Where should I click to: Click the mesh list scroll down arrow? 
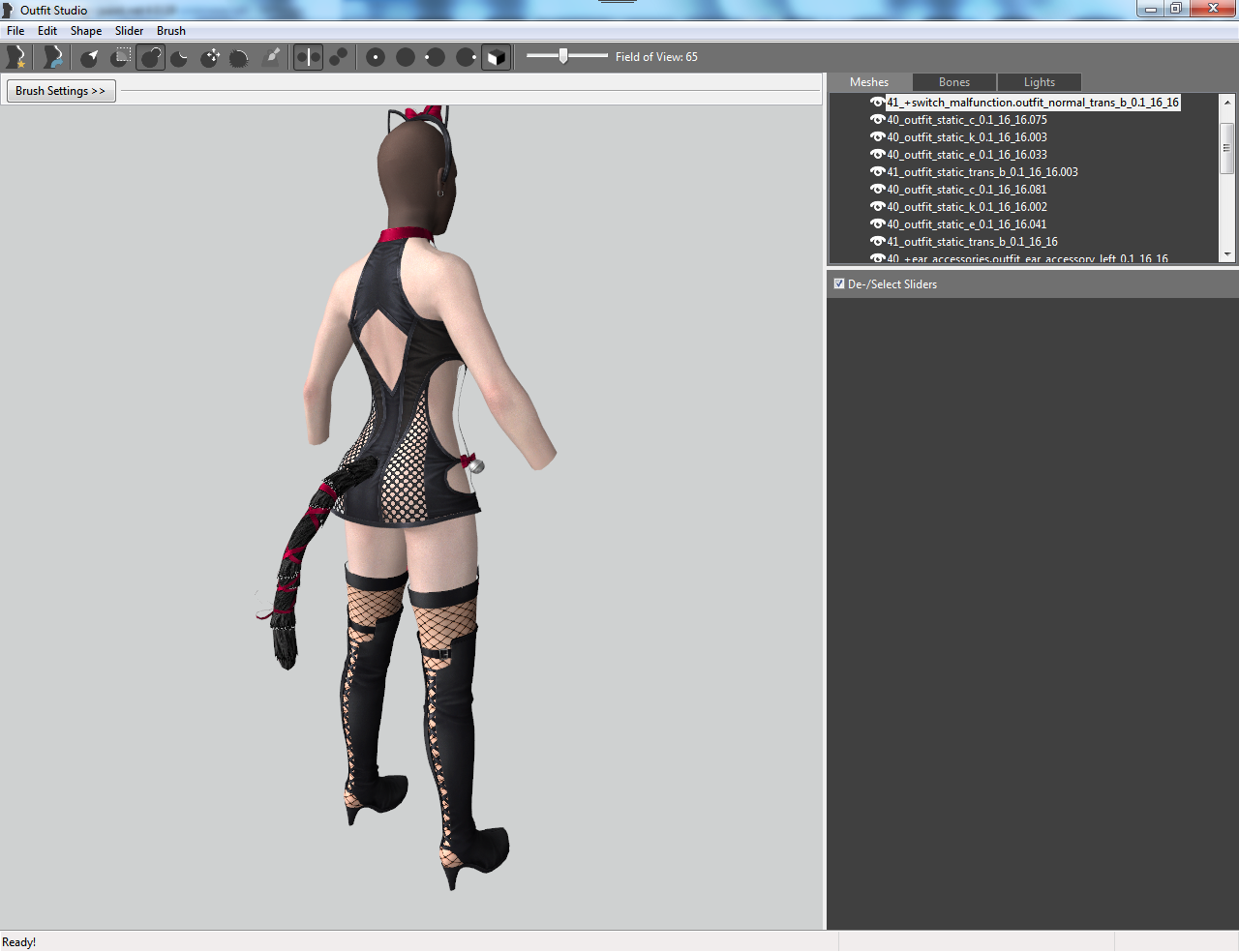click(1227, 254)
